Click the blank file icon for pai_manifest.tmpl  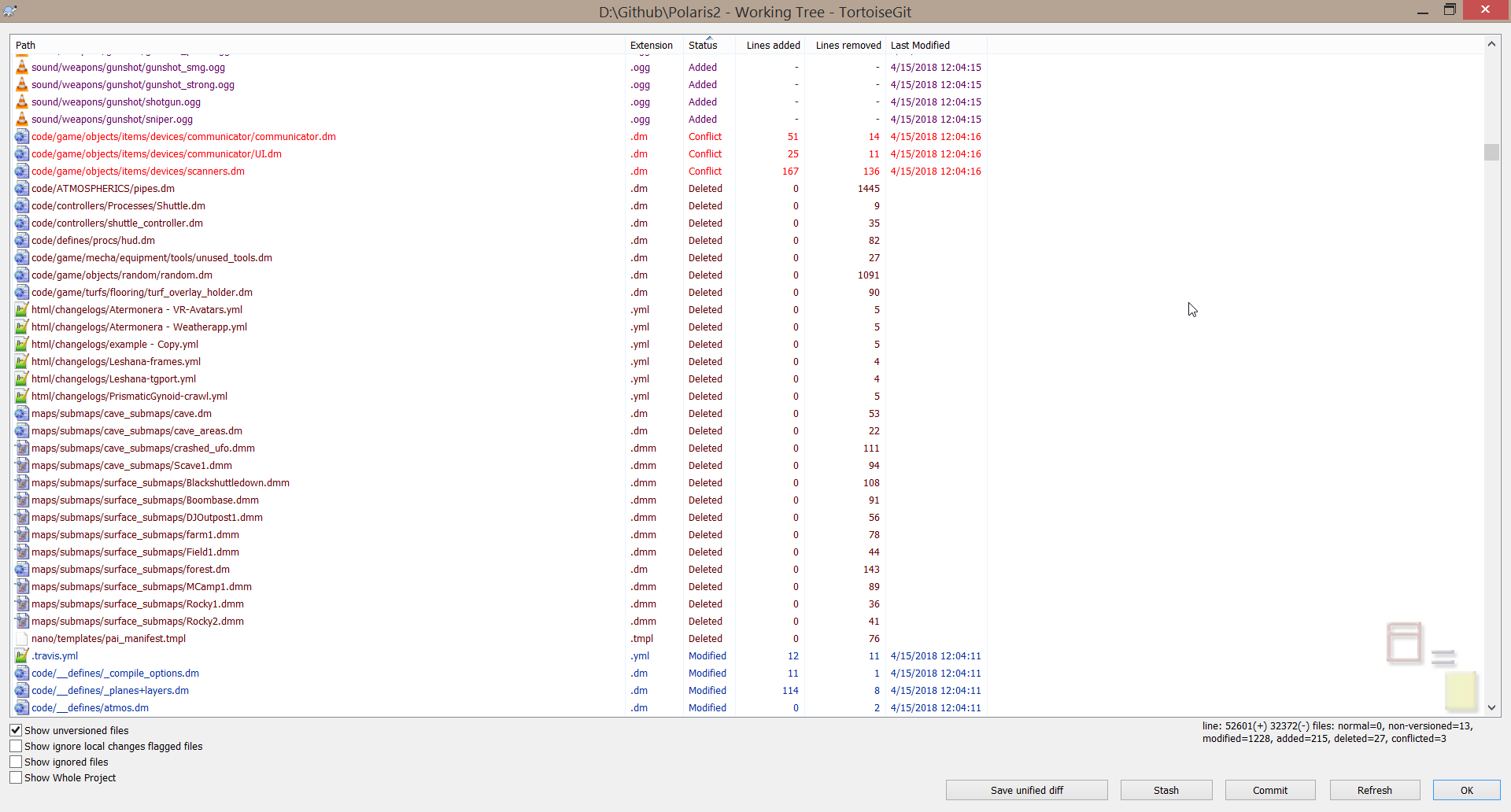(22, 639)
